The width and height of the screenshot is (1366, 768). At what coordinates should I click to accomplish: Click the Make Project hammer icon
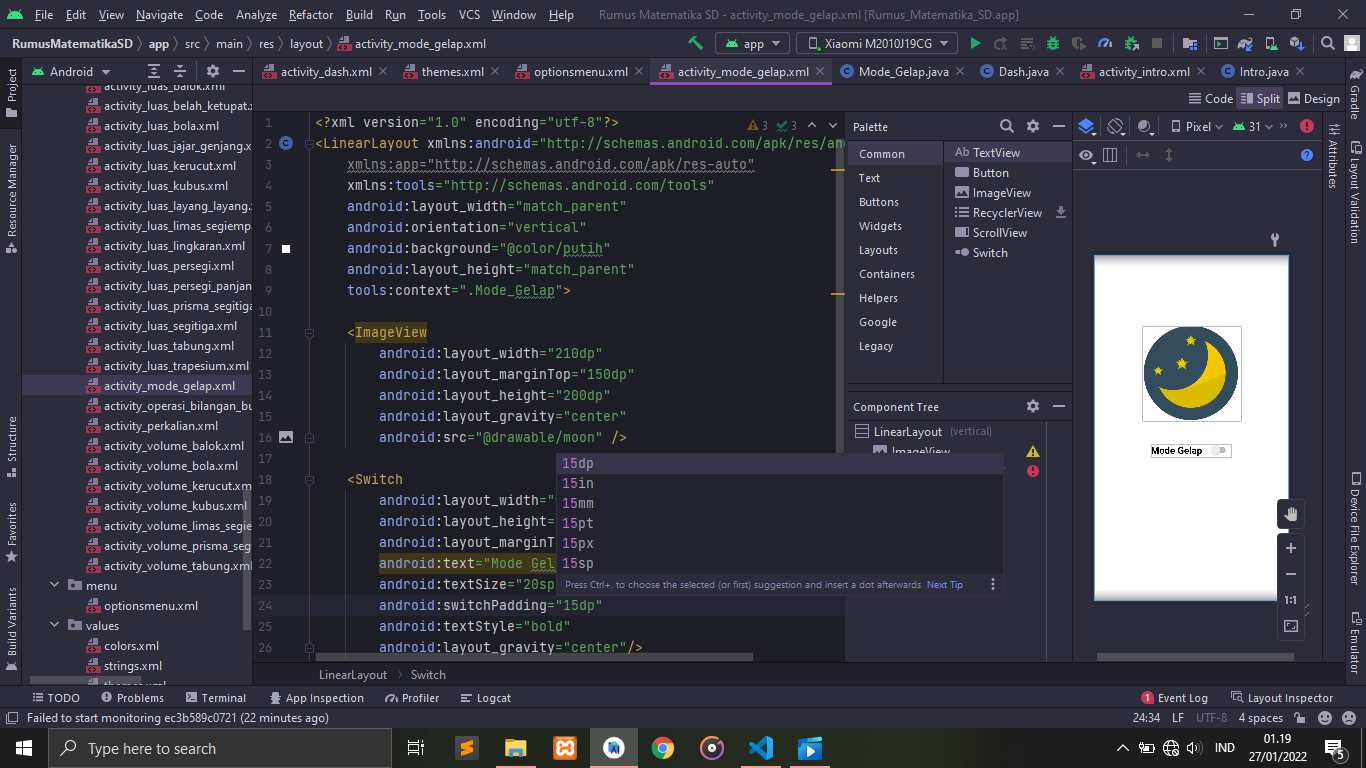pyautogui.click(x=696, y=44)
